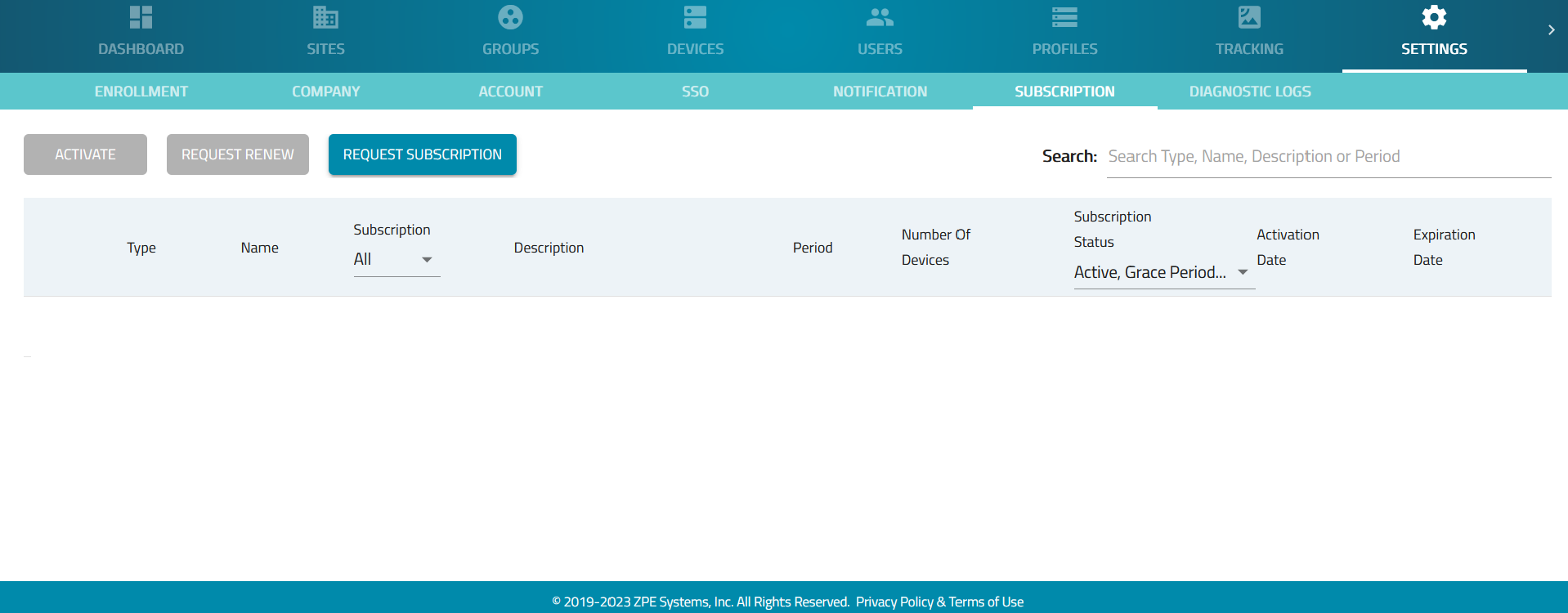Click the Groups circle icon

coord(510,17)
